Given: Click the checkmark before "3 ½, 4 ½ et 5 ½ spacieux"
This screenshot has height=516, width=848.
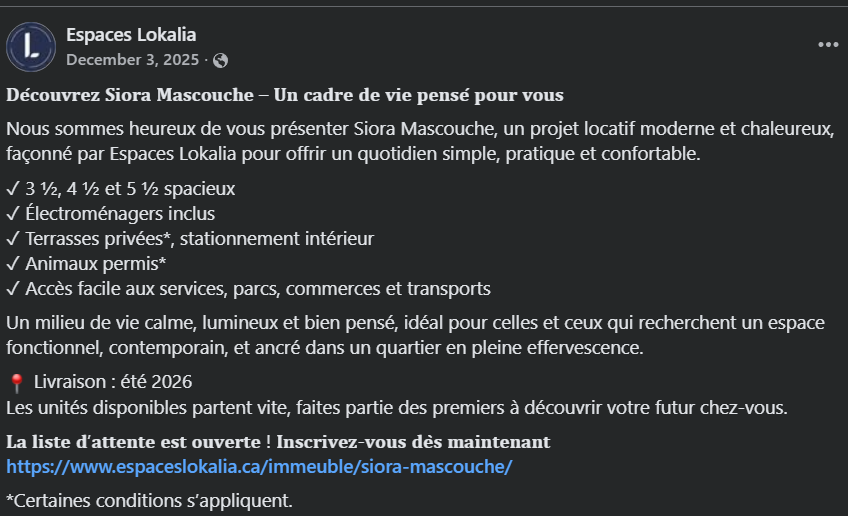Looking at the screenshot, I should [x=12, y=189].
